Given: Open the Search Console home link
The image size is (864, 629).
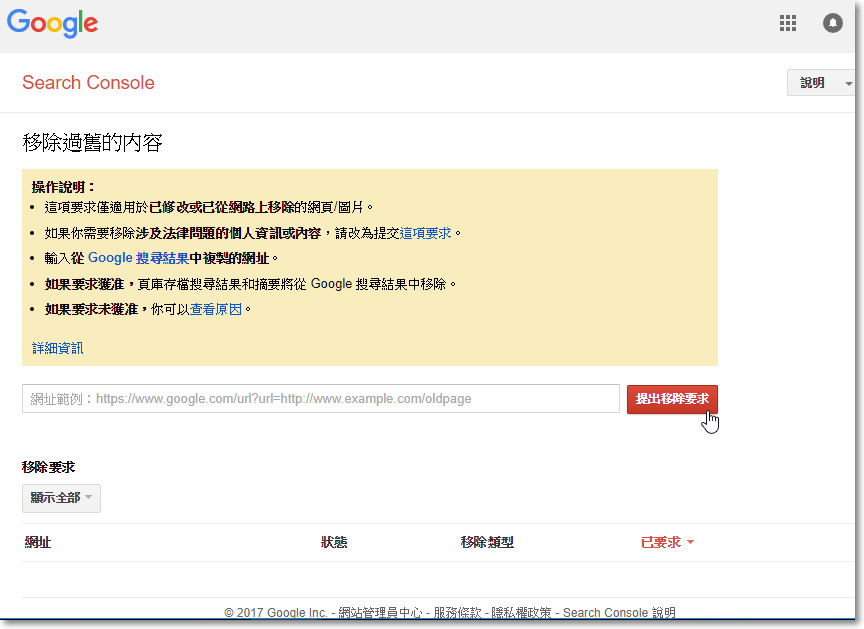Looking at the screenshot, I should click(88, 83).
